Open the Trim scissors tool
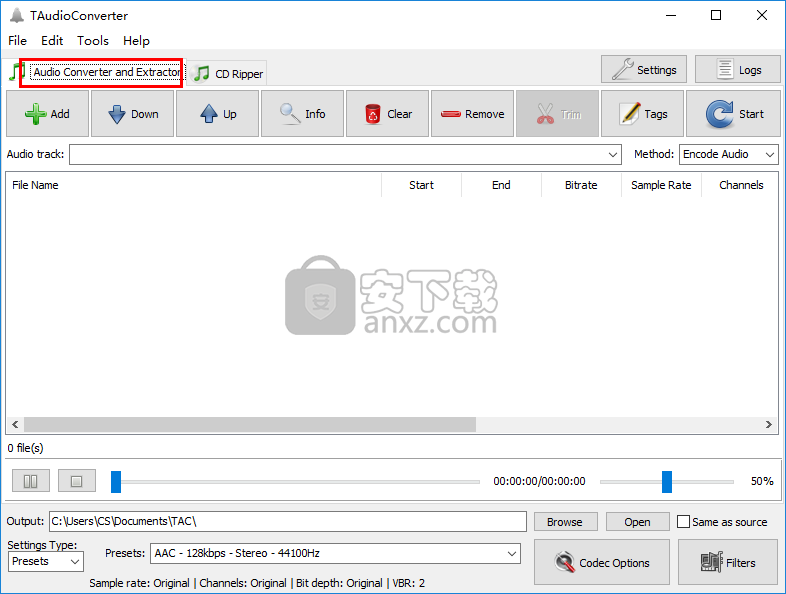 tap(557, 114)
